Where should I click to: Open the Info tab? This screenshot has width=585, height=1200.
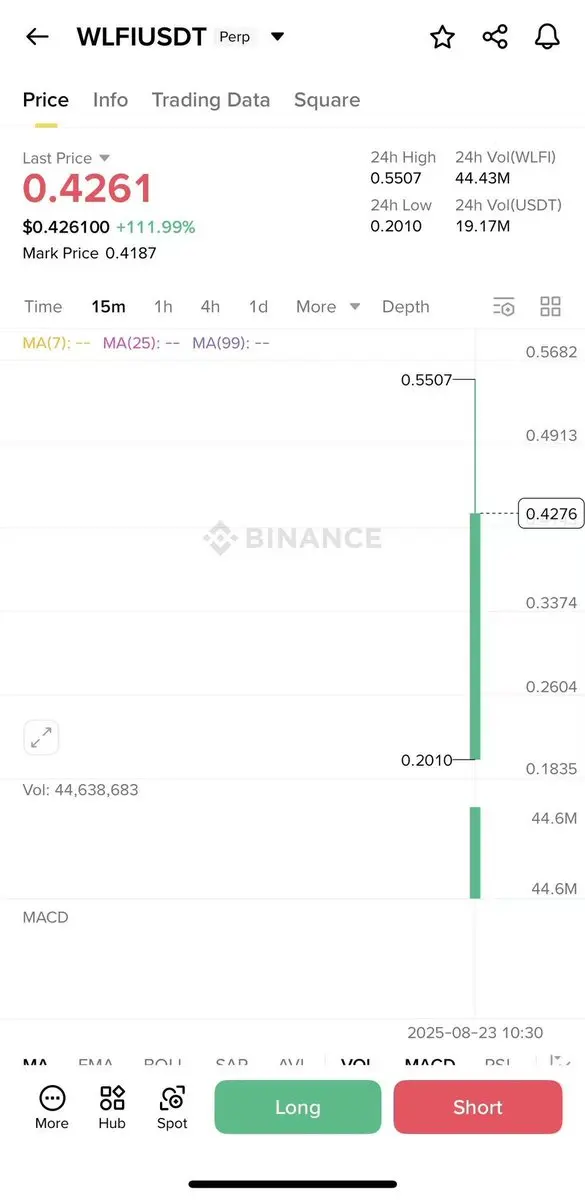[x=110, y=100]
